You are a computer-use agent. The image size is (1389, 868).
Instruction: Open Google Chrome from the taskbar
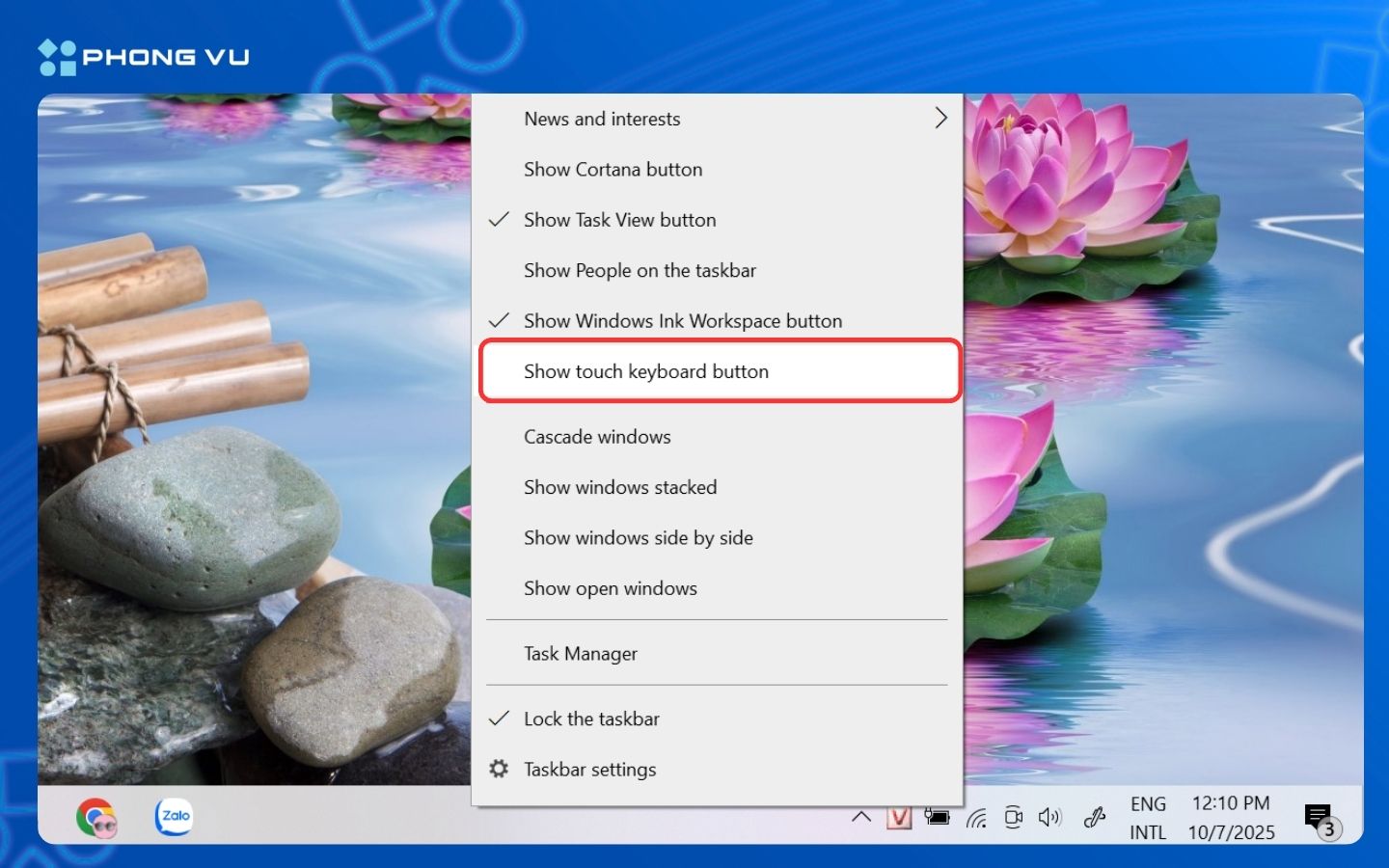[95, 816]
